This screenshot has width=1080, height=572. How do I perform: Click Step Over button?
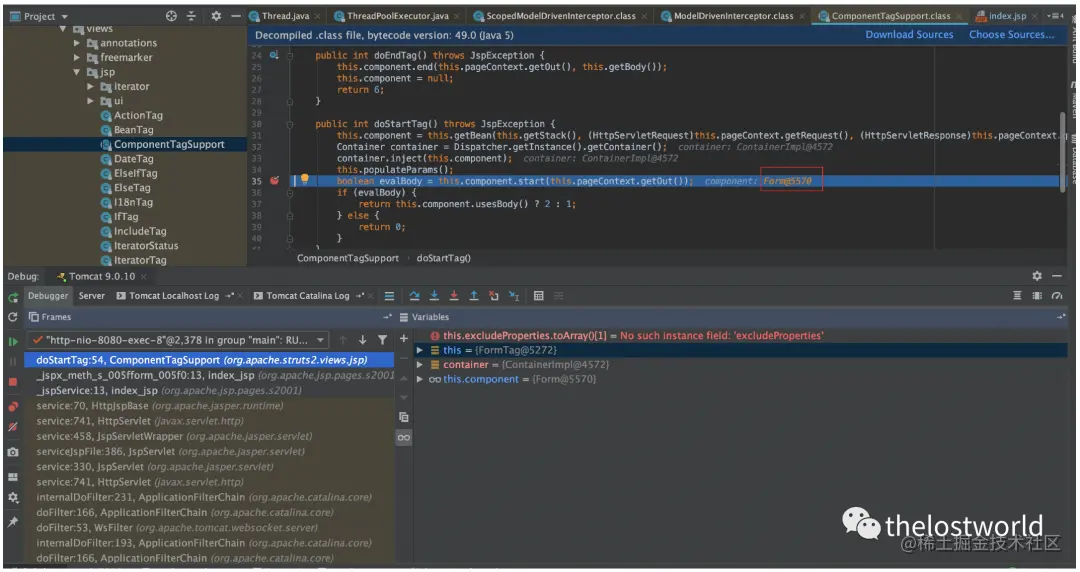(x=414, y=296)
